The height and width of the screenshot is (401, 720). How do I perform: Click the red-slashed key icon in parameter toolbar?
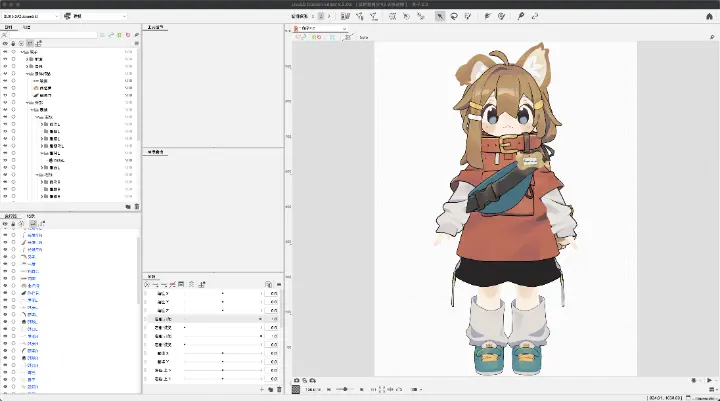[x=172, y=284]
